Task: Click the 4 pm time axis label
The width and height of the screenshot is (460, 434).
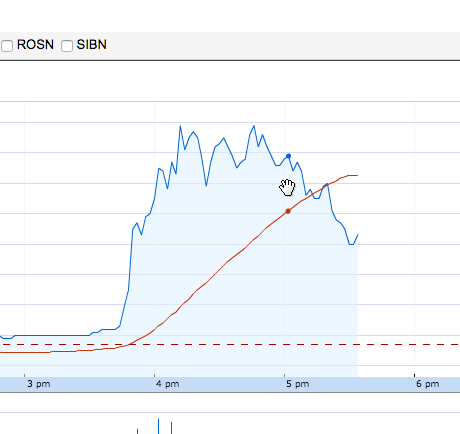Action: [x=167, y=384]
